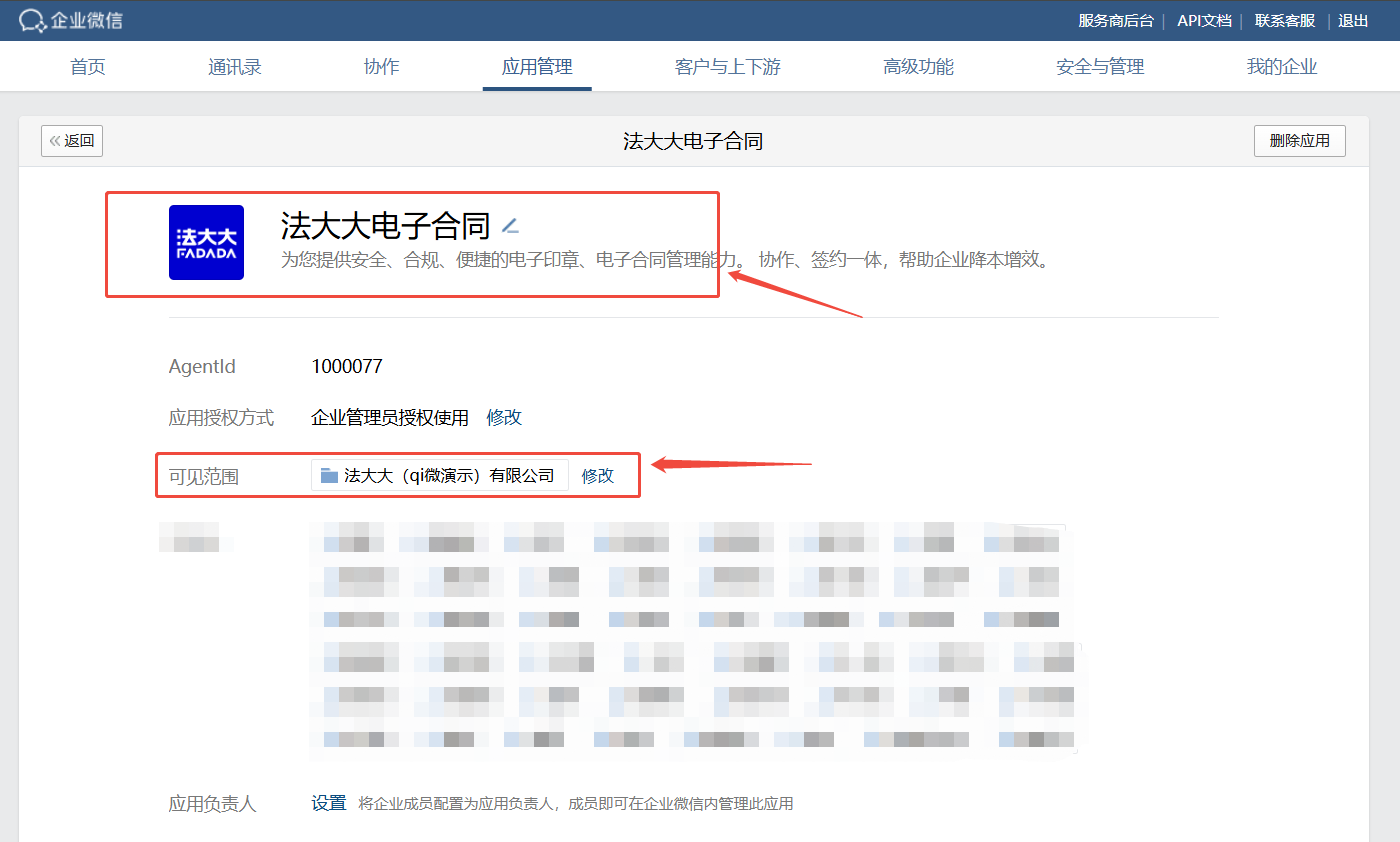Image resolution: width=1400 pixels, height=842 pixels.
Task: Open the 服务商后台 link
Action: [1116, 20]
